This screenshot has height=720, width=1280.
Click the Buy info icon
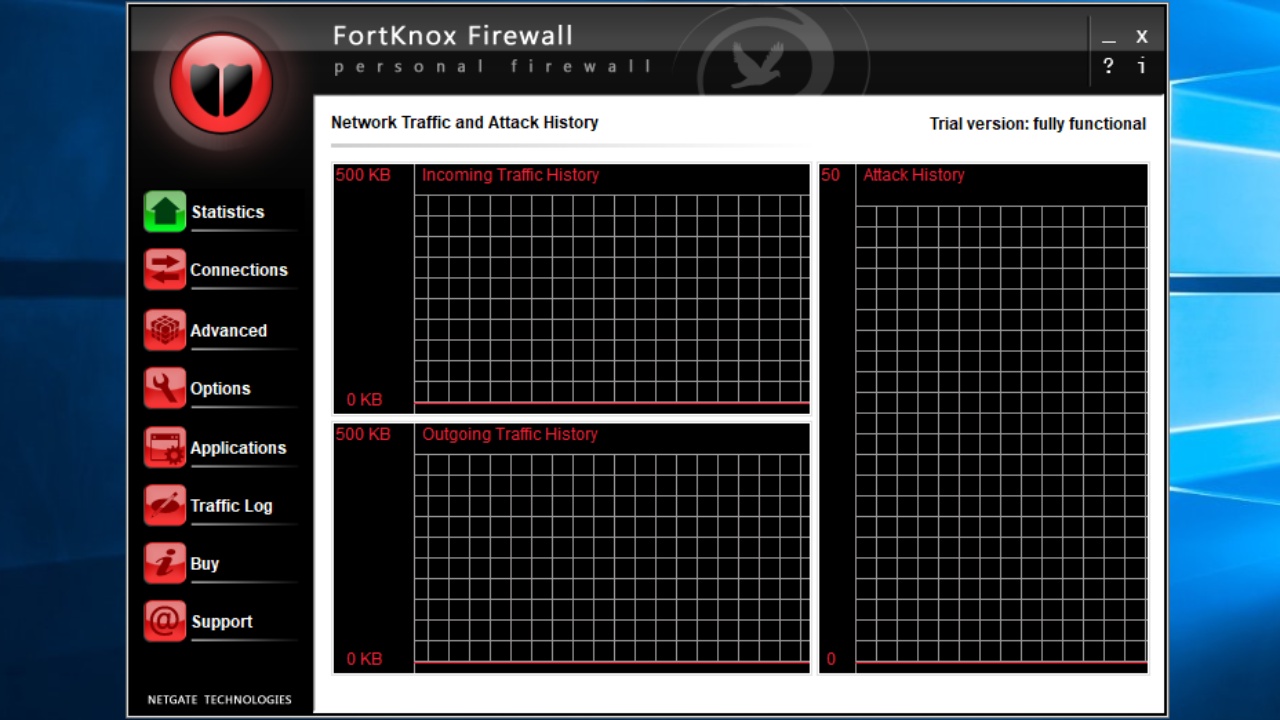tap(165, 563)
